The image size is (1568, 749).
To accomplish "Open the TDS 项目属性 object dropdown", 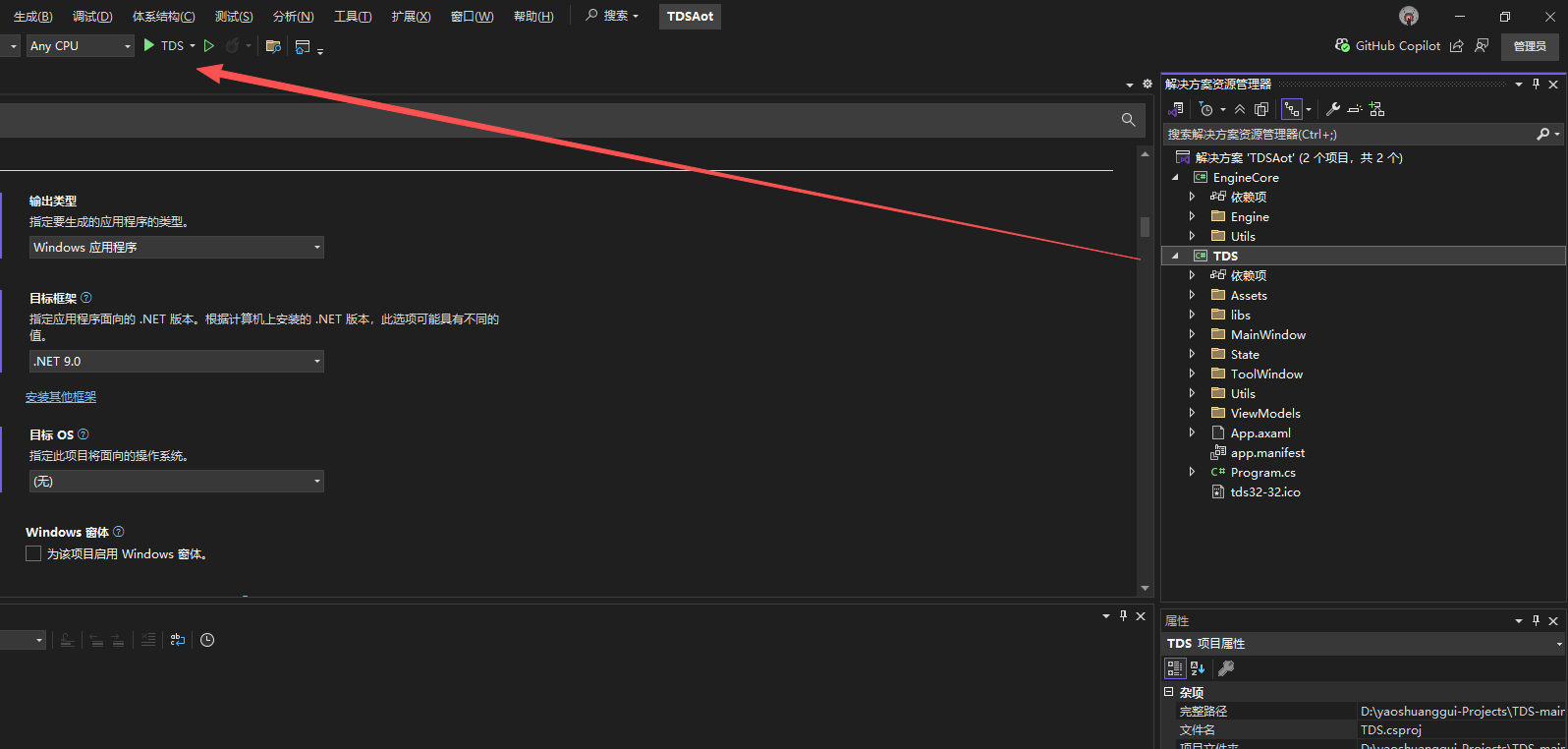I will [1559, 644].
